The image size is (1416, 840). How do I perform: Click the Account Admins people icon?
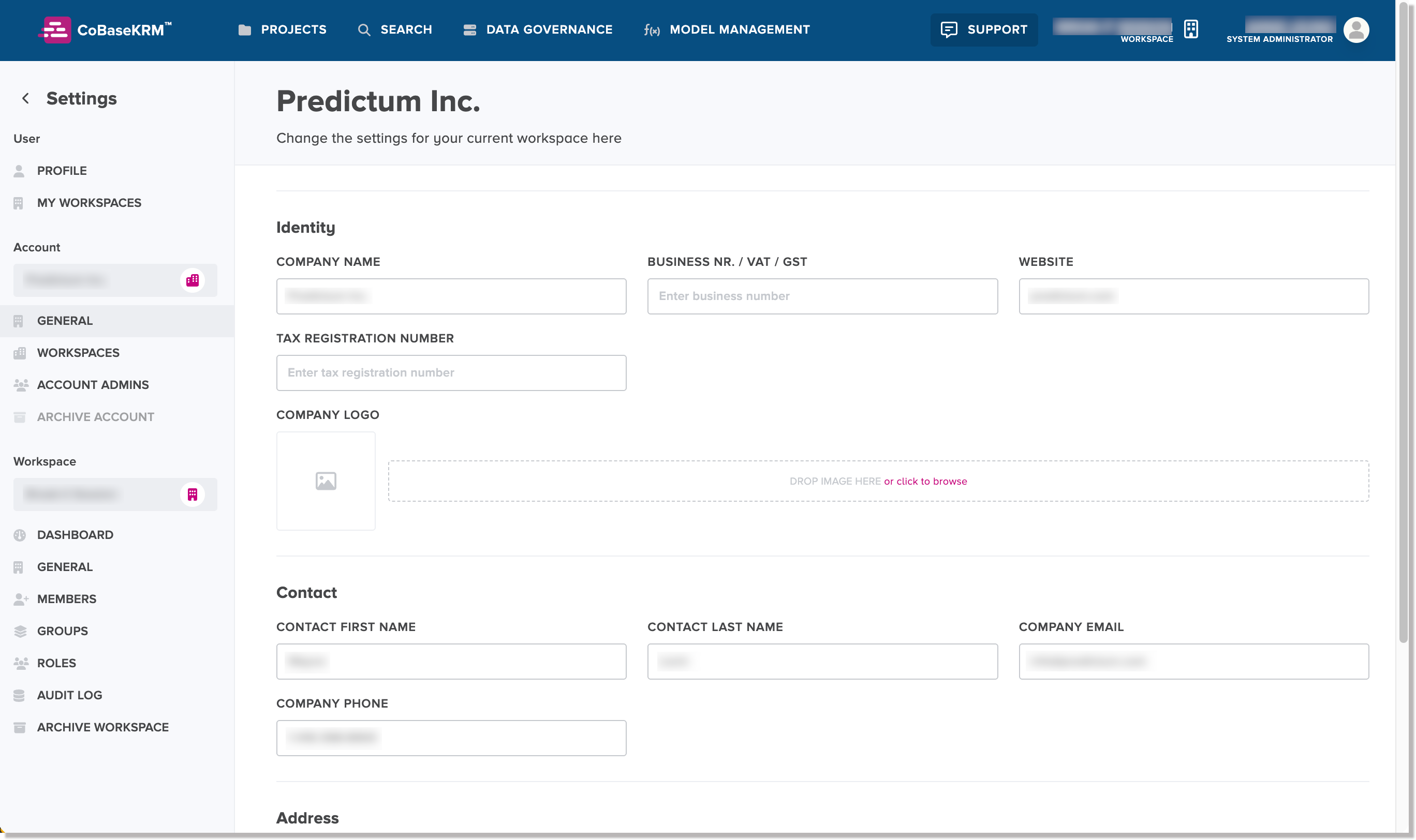tap(21, 385)
